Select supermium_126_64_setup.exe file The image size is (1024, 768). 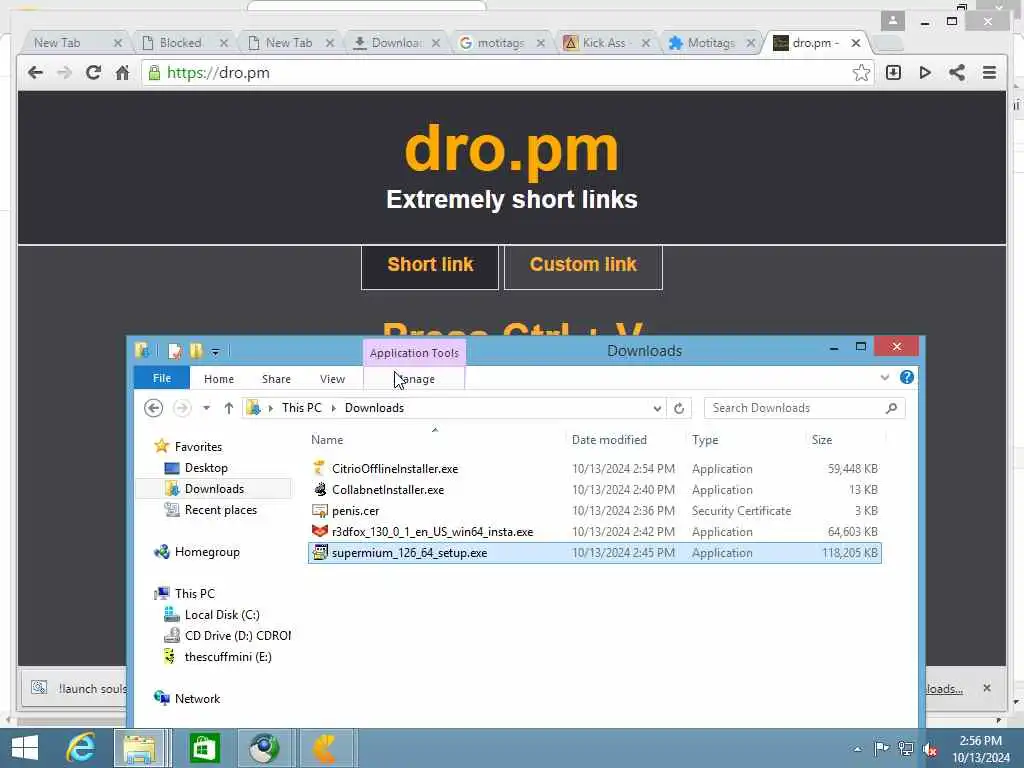pos(594,552)
